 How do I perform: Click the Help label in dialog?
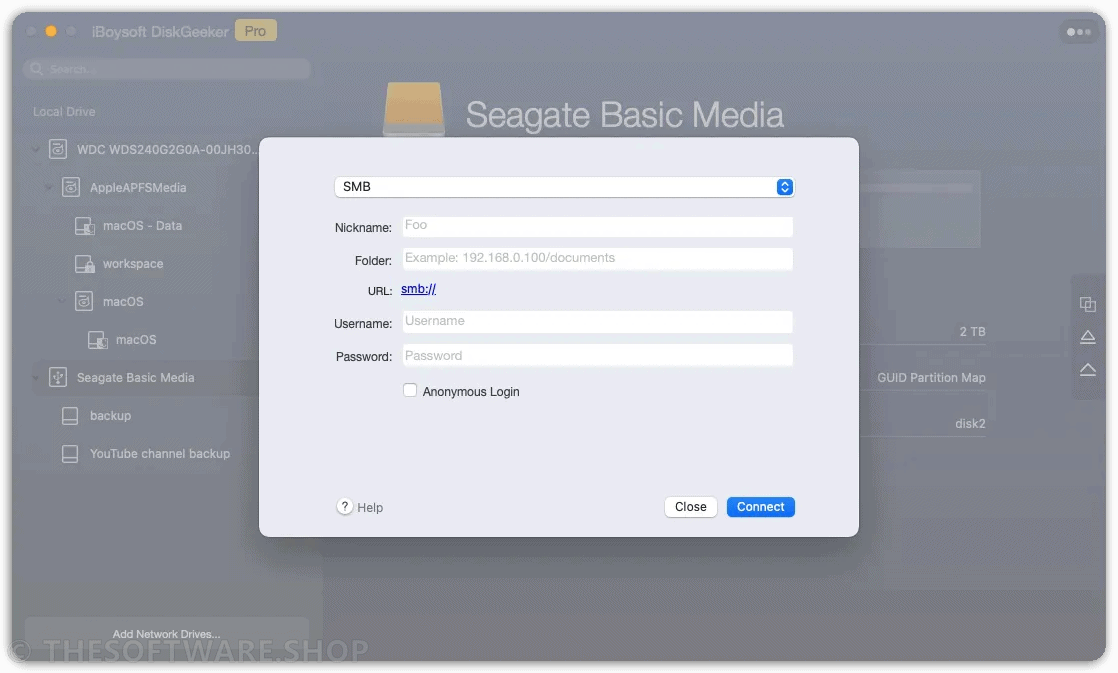click(369, 508)
